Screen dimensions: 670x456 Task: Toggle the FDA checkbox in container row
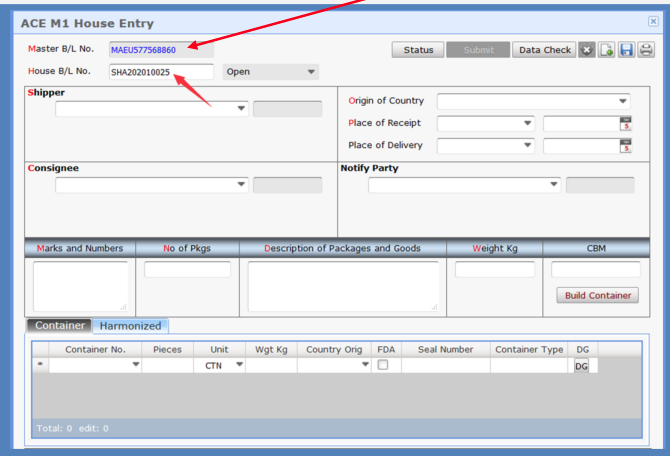click(x=382, y=366)
